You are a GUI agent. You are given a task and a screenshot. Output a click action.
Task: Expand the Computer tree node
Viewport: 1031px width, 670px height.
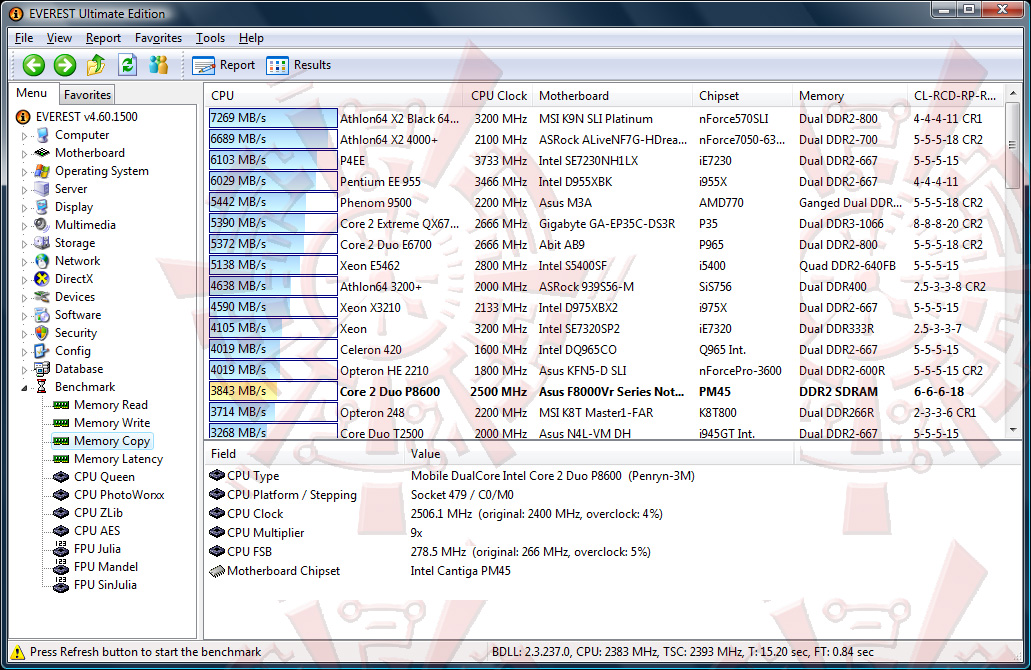pos(24,136)
